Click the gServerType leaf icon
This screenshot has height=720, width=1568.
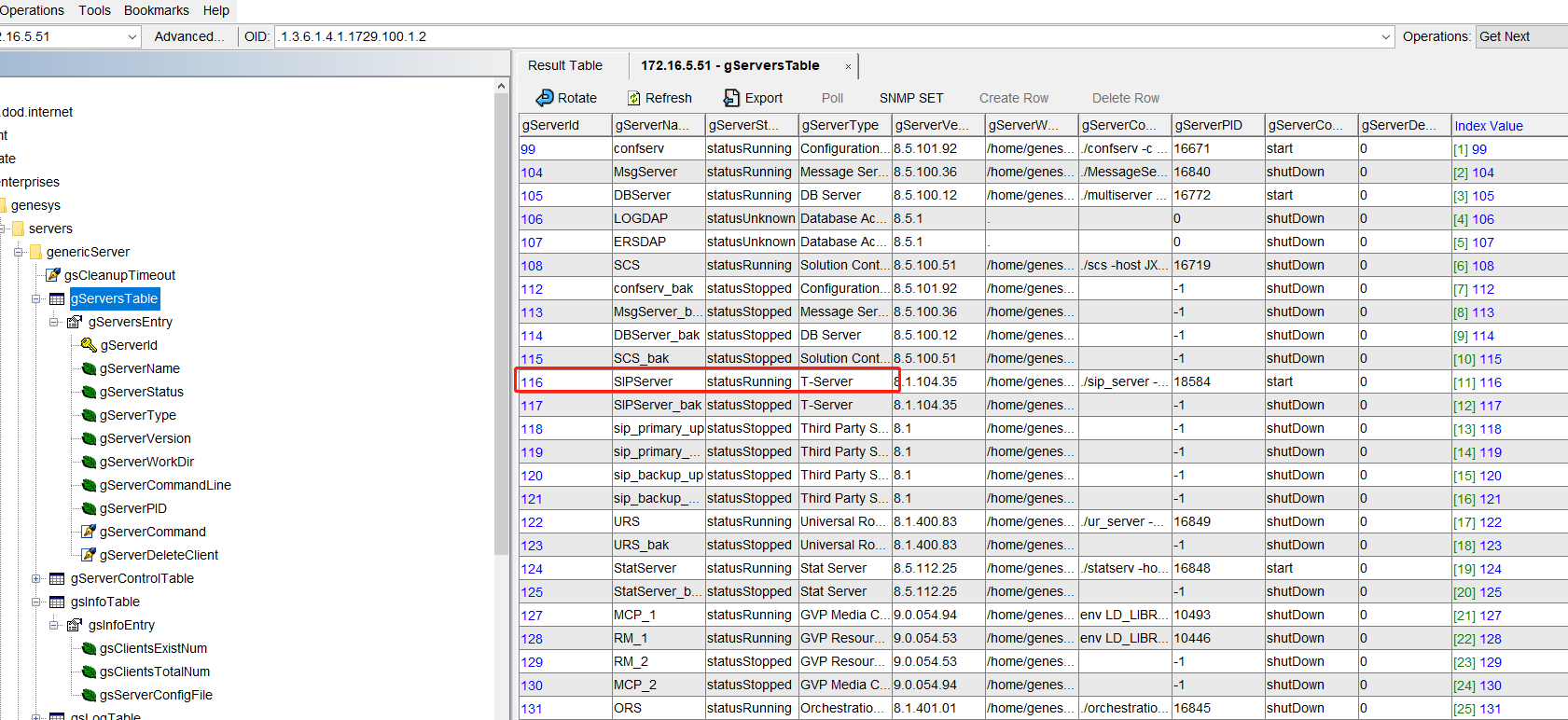click(89, 415)
